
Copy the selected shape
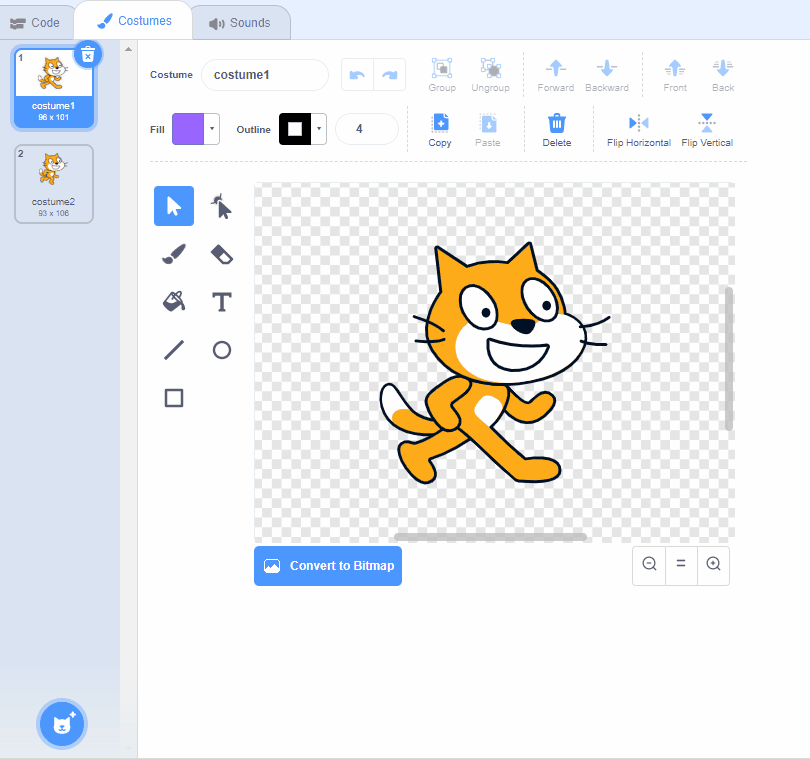pos(440,130)
